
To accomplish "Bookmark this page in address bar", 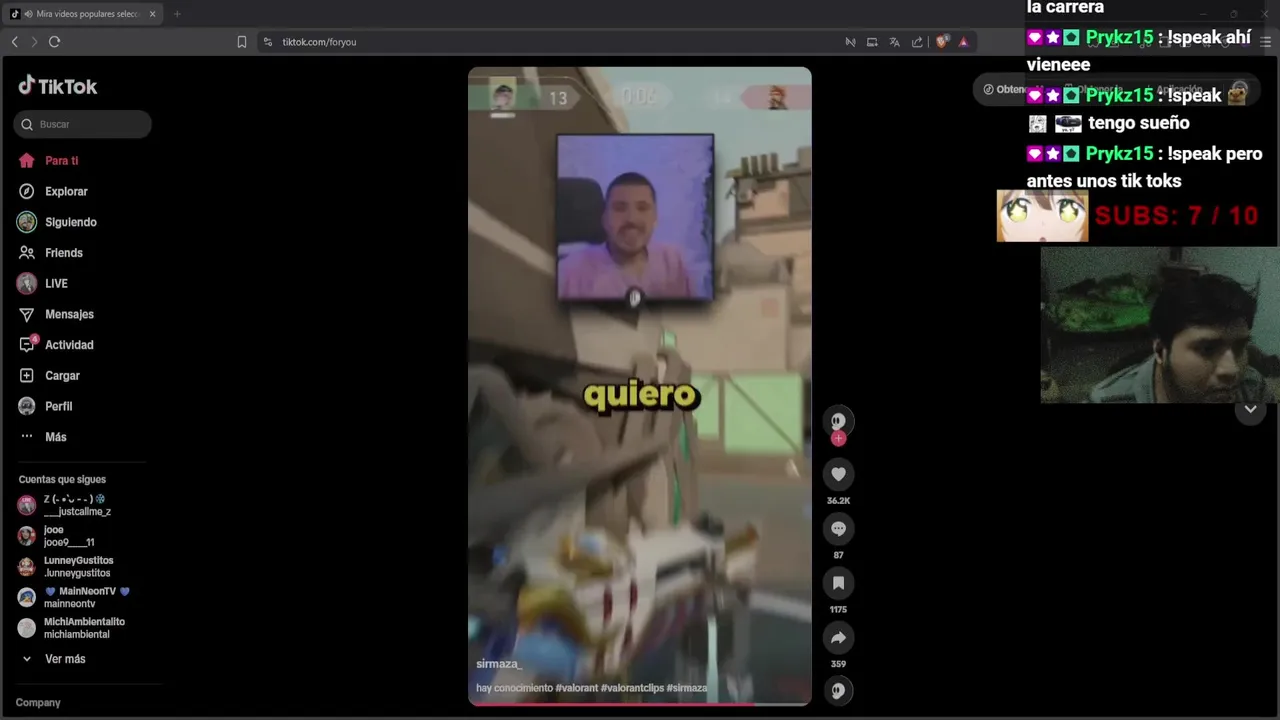I will (241, 42).
